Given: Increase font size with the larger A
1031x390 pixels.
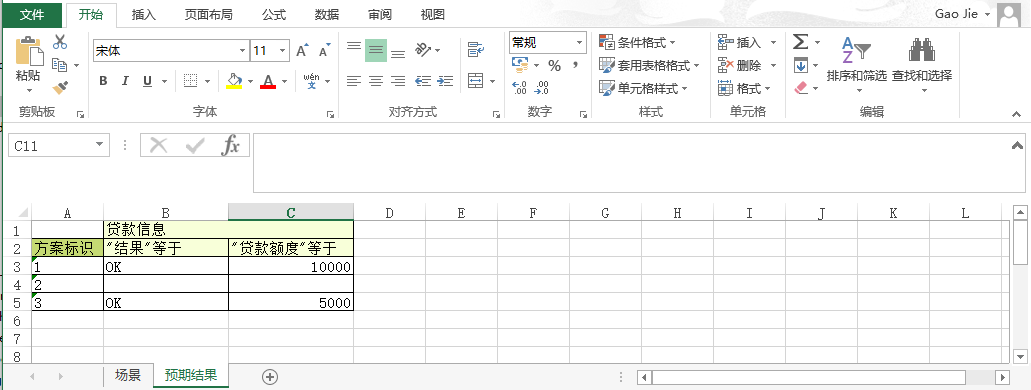Looking at the screenshot, I should [x=302, y=51].
